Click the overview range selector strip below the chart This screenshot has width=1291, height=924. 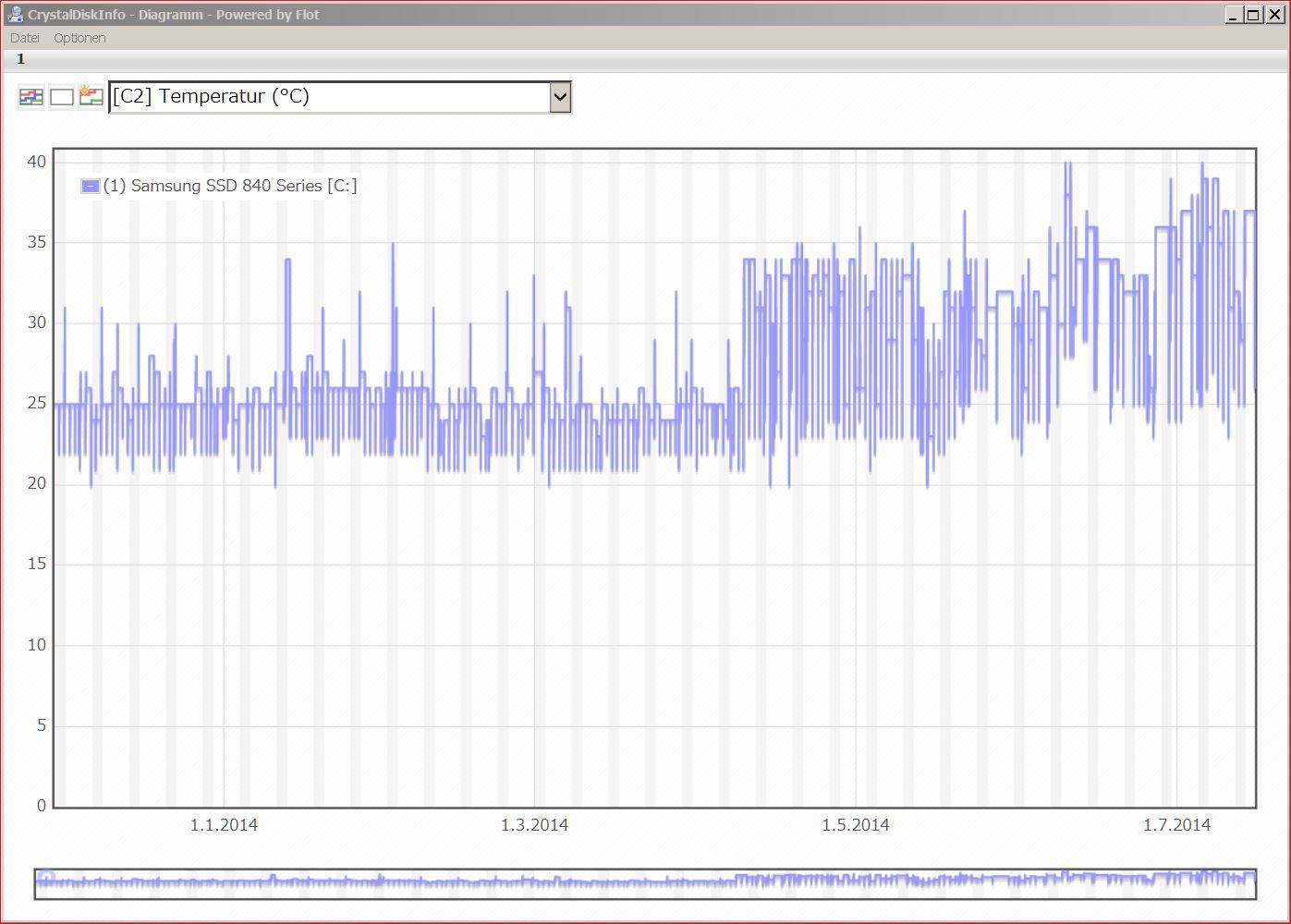pos(645,883)
